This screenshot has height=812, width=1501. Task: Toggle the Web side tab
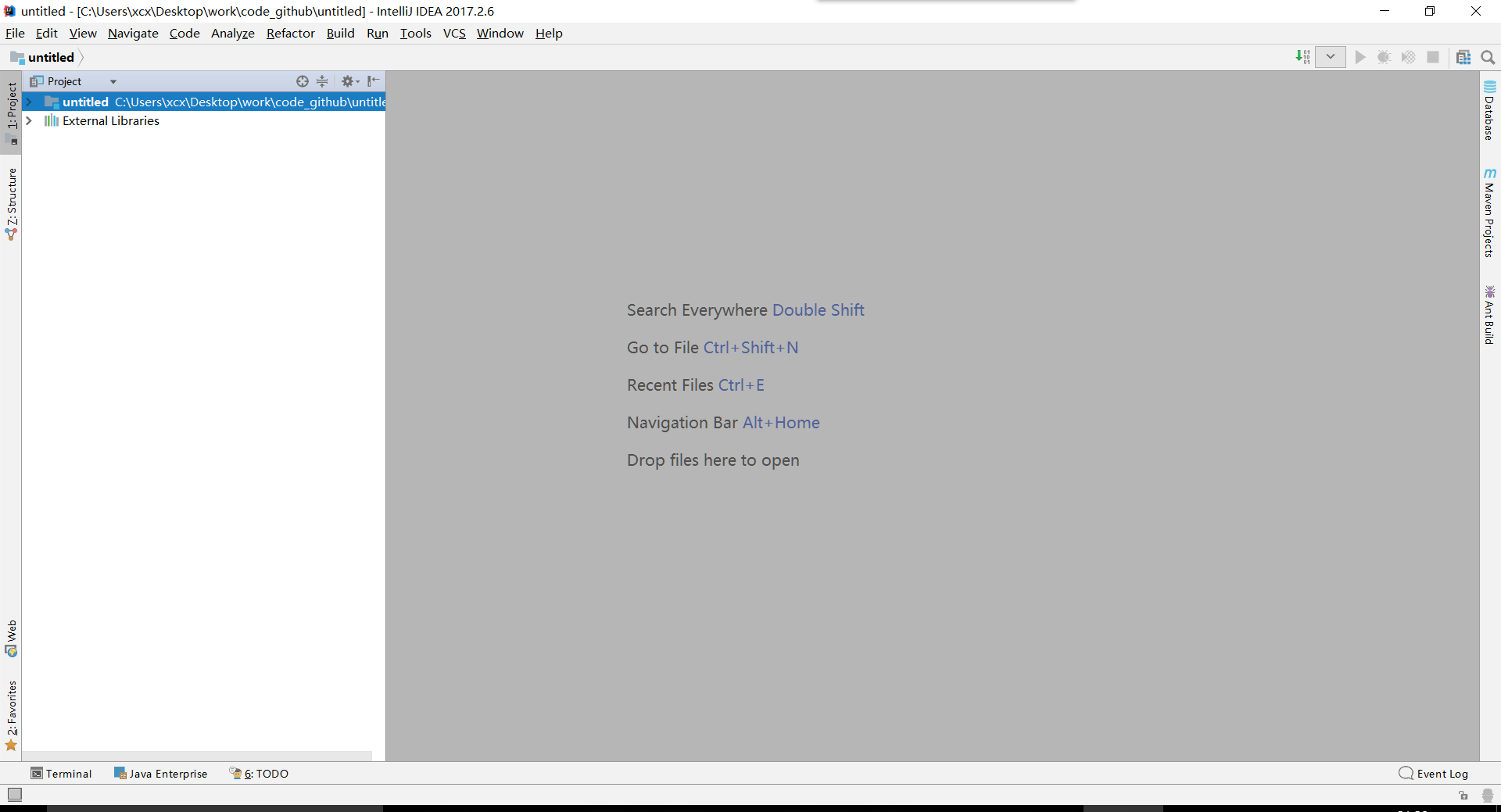(x=12, y=639)
